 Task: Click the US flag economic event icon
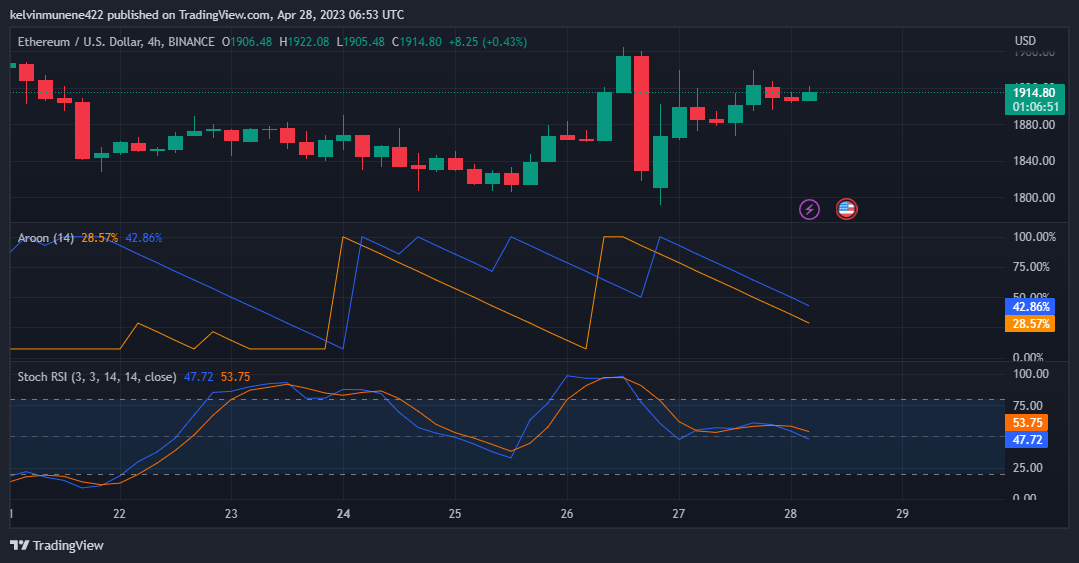(x=846, y=209)
